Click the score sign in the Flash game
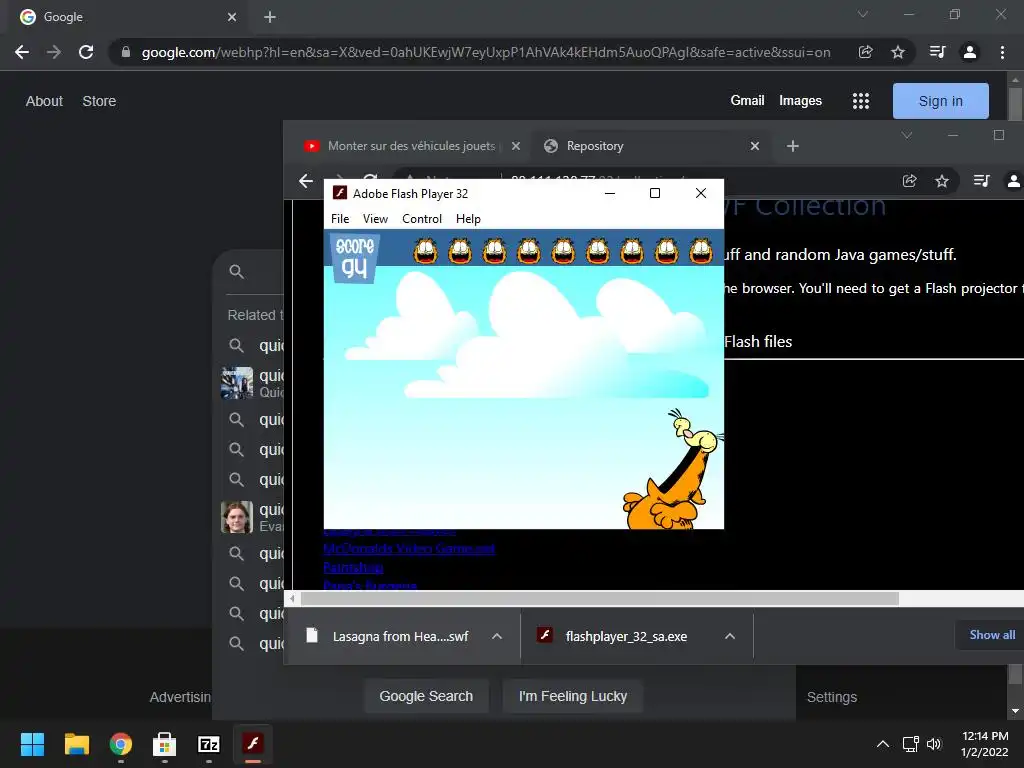Image resolution: width=1024 pixels, height=768 pixels. (355, 257)
